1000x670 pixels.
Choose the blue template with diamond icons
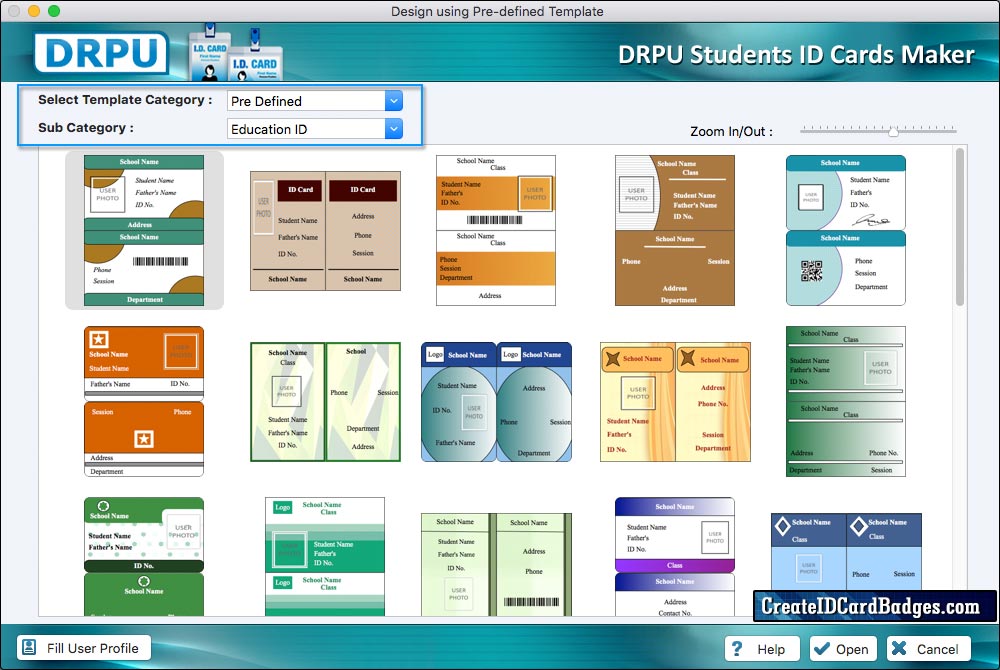(x=846, y=551)
